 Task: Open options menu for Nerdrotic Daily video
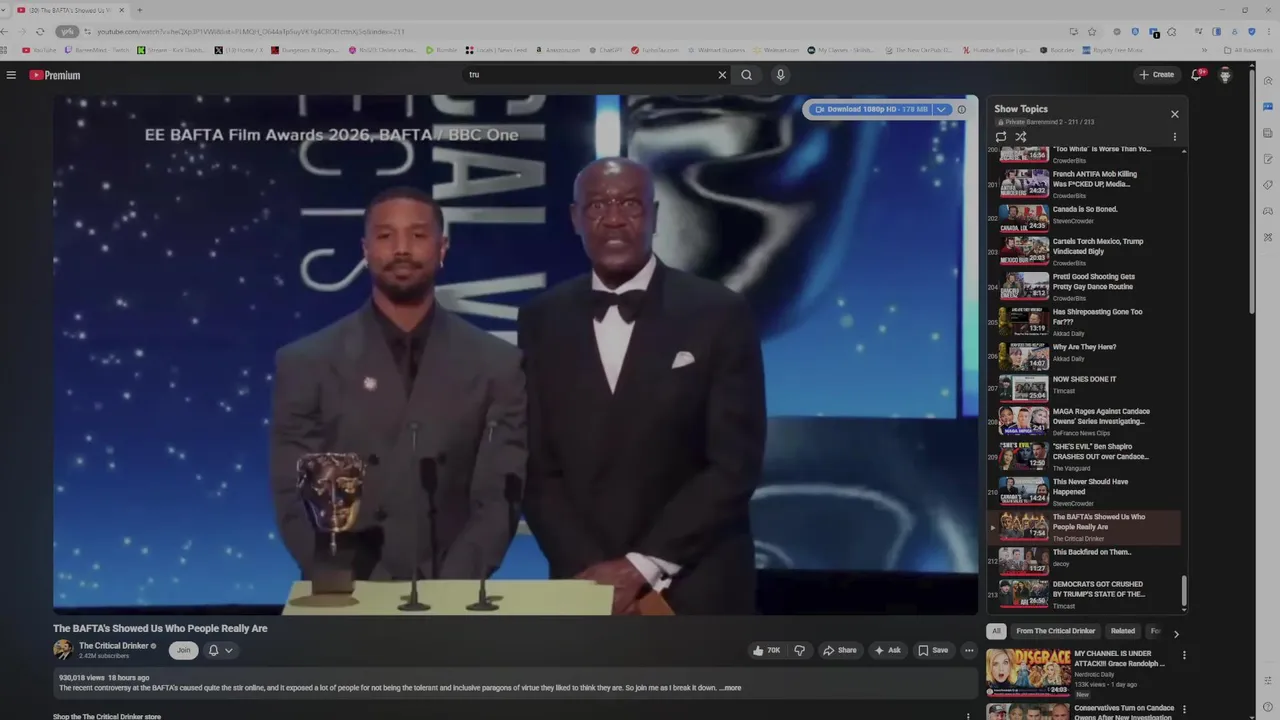1184,655
